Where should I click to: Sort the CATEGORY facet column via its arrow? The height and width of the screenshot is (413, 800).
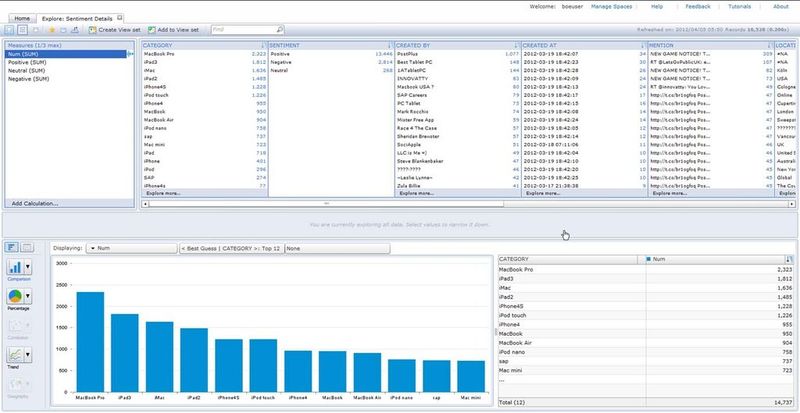263,45
